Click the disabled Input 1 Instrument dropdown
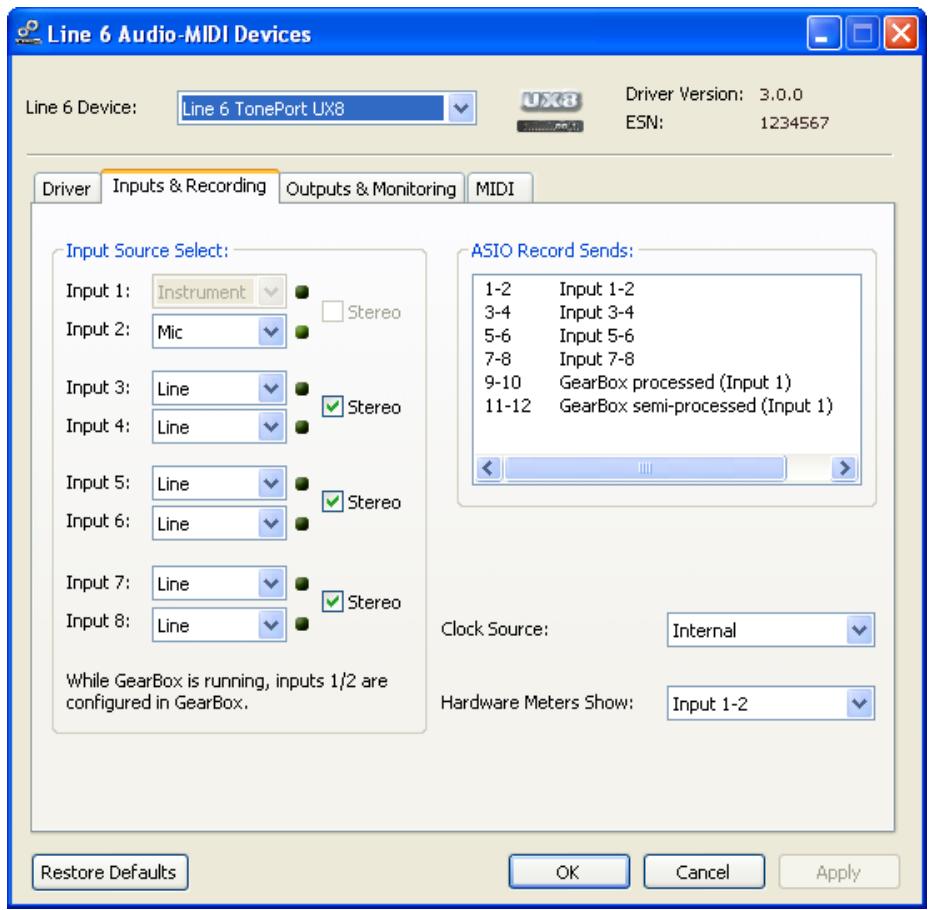 coord(219,291)
